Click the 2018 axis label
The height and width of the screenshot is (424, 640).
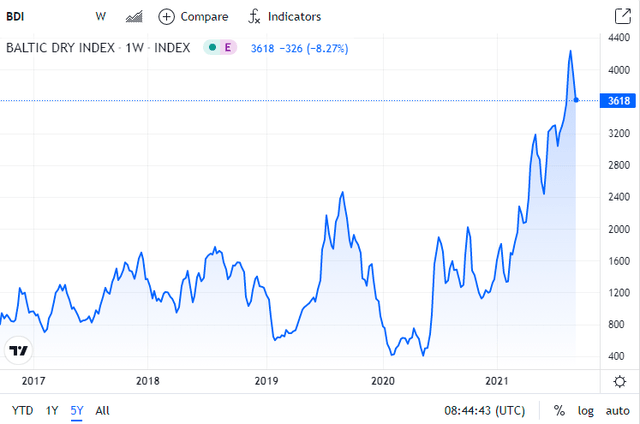click(x=147, y=381)
